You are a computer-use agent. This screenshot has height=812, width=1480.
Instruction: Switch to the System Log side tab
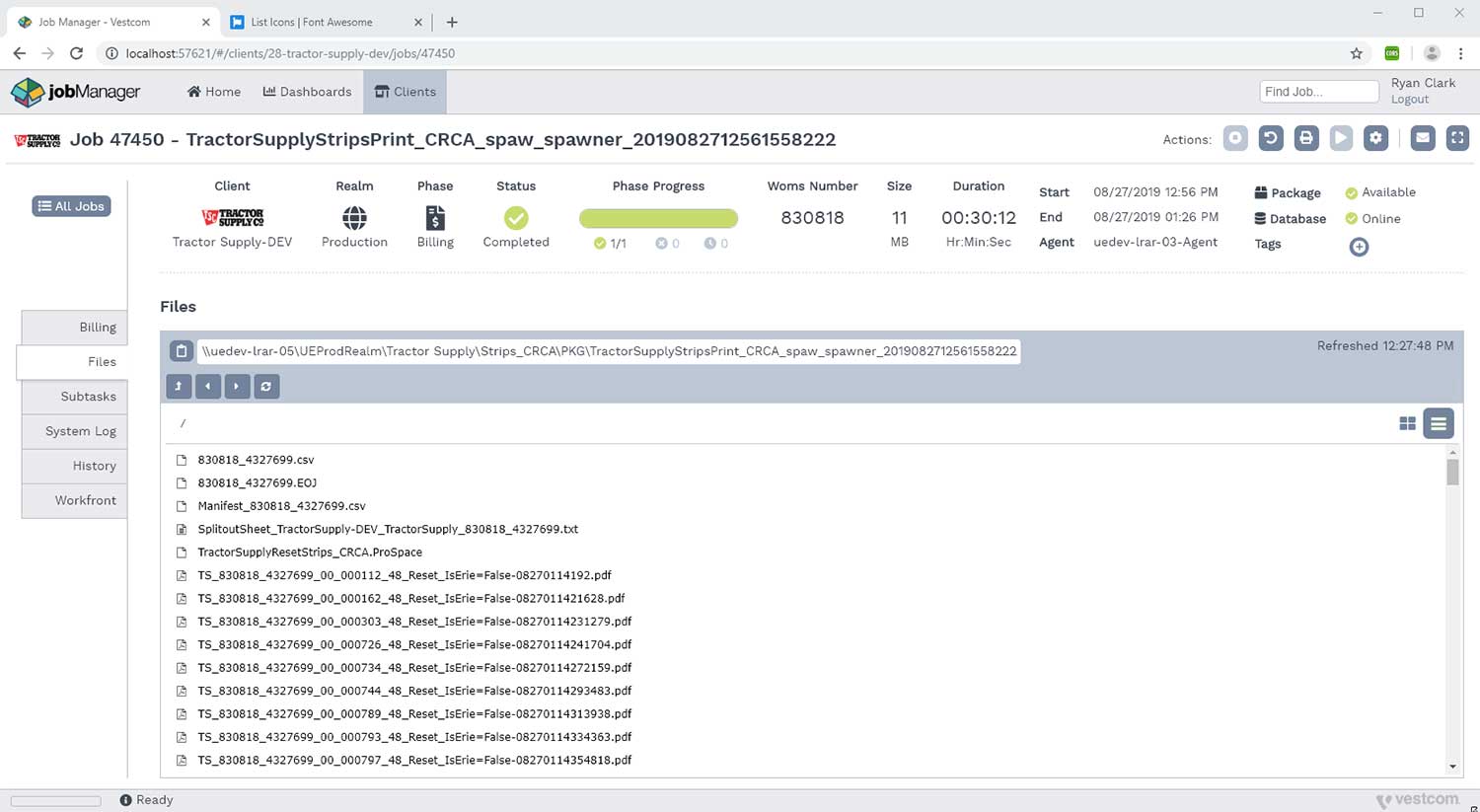point(74,431)
